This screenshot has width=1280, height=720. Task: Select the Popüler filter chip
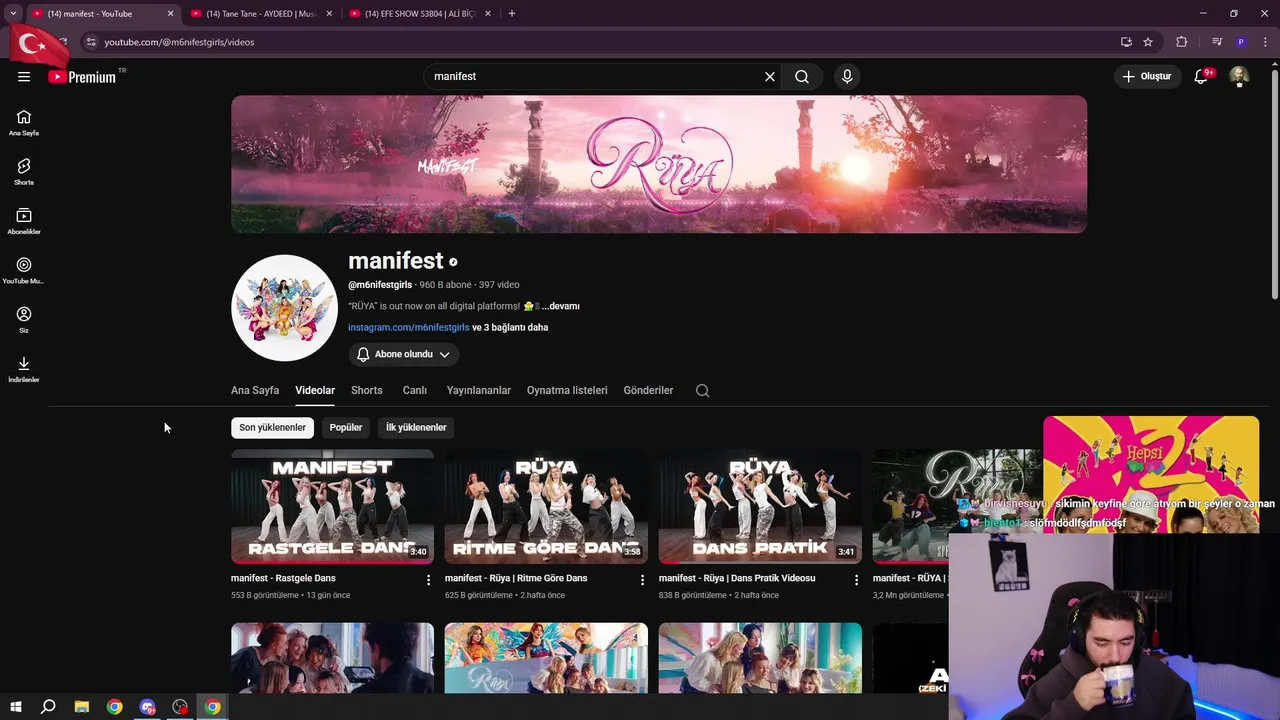346,428
